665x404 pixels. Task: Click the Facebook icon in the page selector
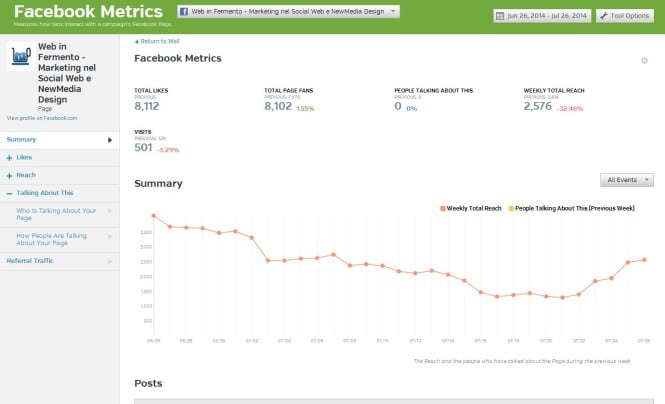(183, 11)
